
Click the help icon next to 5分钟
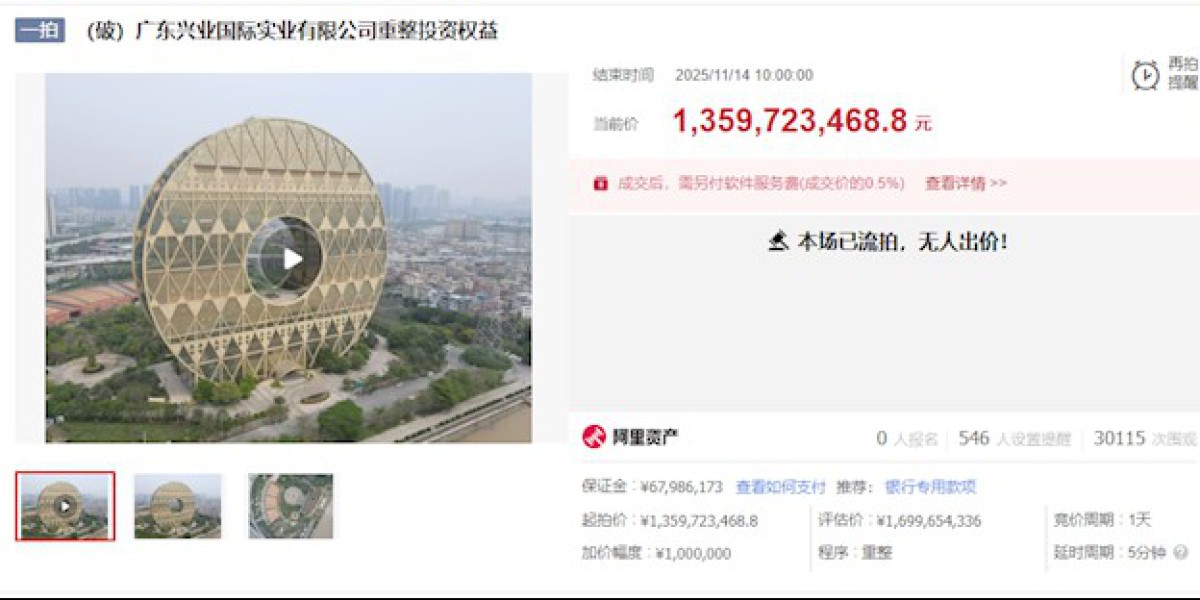tap(1181, 552)
